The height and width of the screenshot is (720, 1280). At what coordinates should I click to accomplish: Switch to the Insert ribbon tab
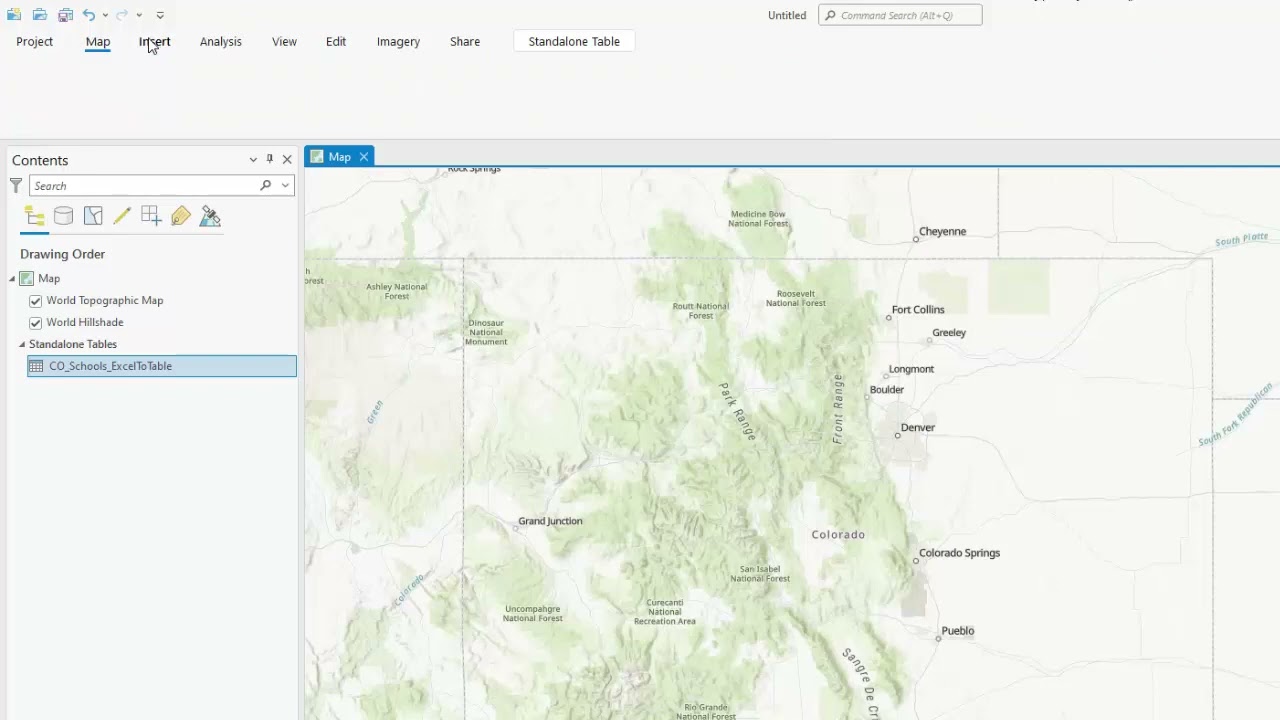point(155,41)
